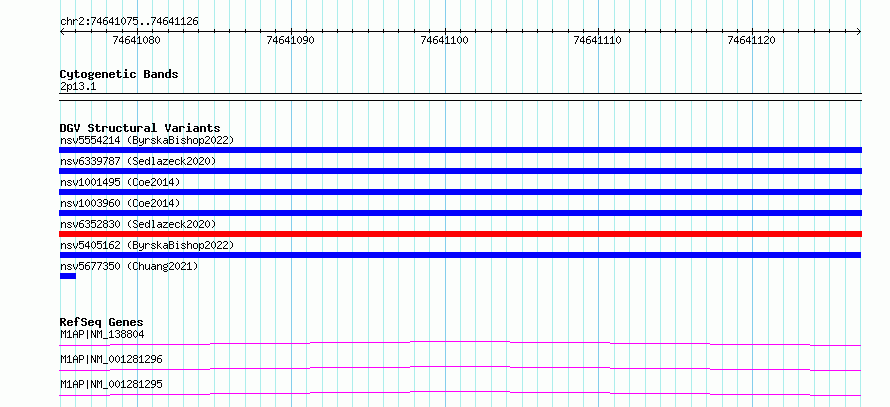The height and width of the screenshot is (407, 890).
Task: Click the blue bar for nsv5405162
Action: (x=460, y=255)
